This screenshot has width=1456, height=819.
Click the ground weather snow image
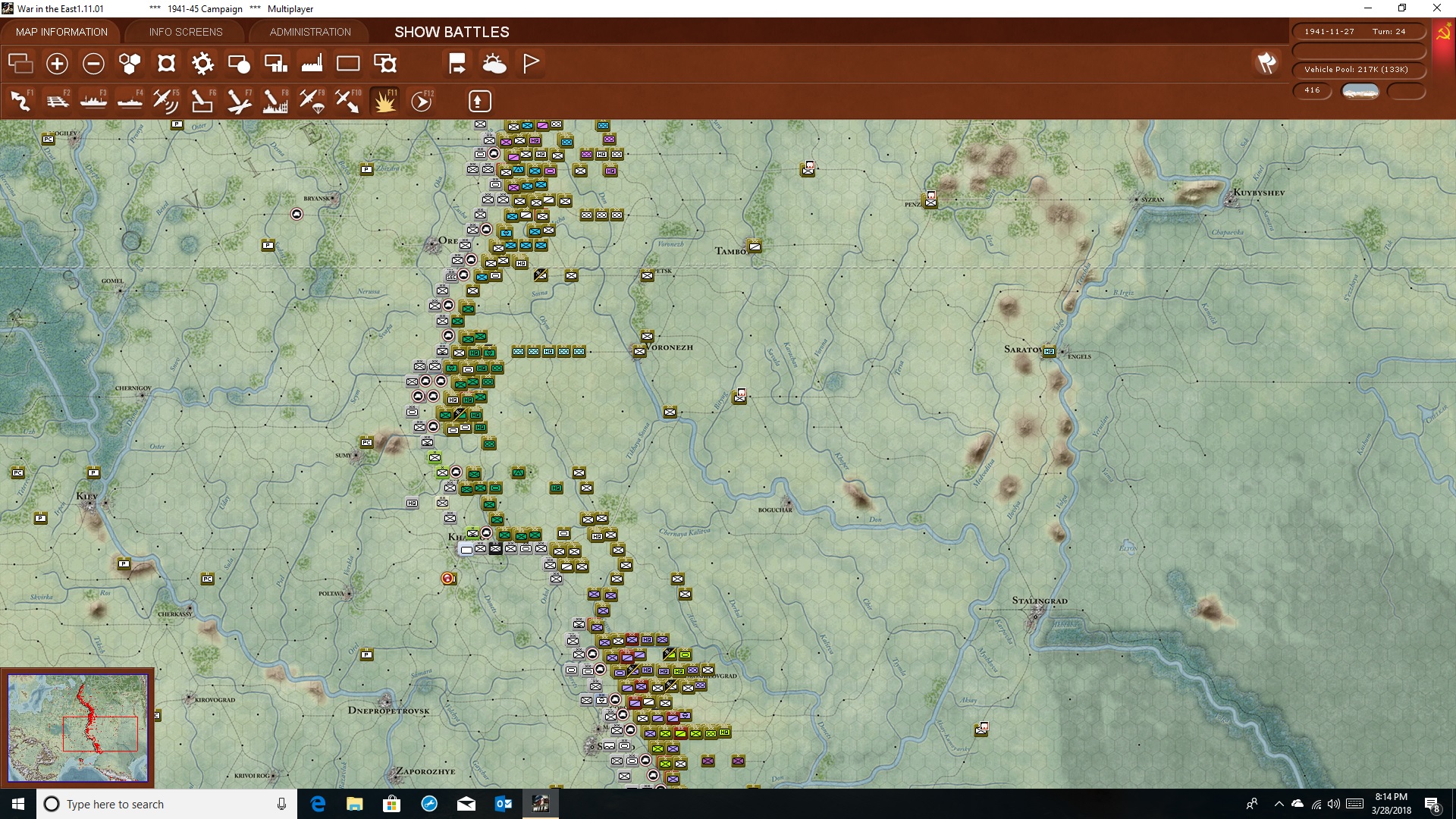tap(1360, 91)
